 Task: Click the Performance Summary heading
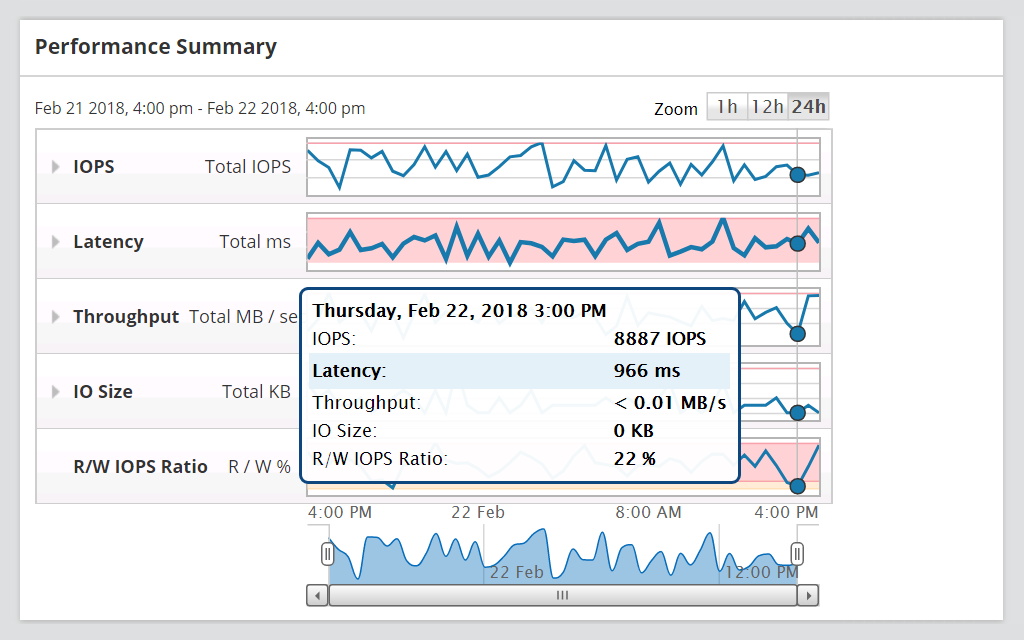156,47
